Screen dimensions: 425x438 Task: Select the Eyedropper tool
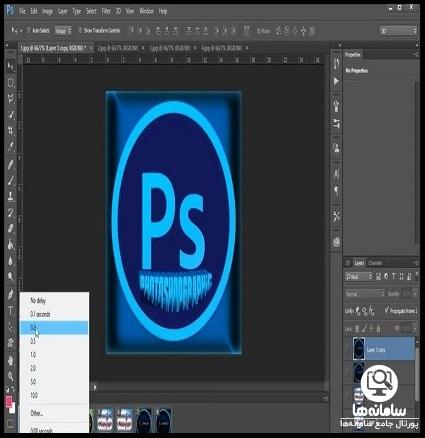click(x=11, y=146)
